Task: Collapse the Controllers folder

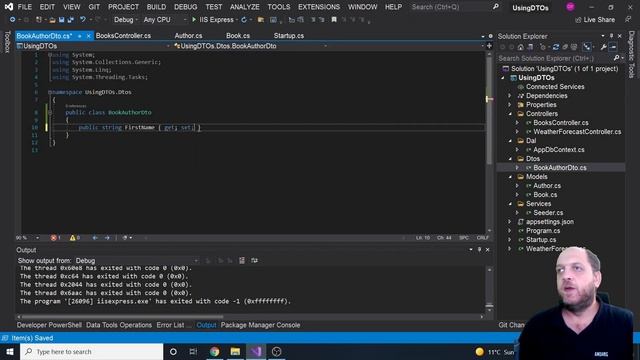Action: click(510, 114)
